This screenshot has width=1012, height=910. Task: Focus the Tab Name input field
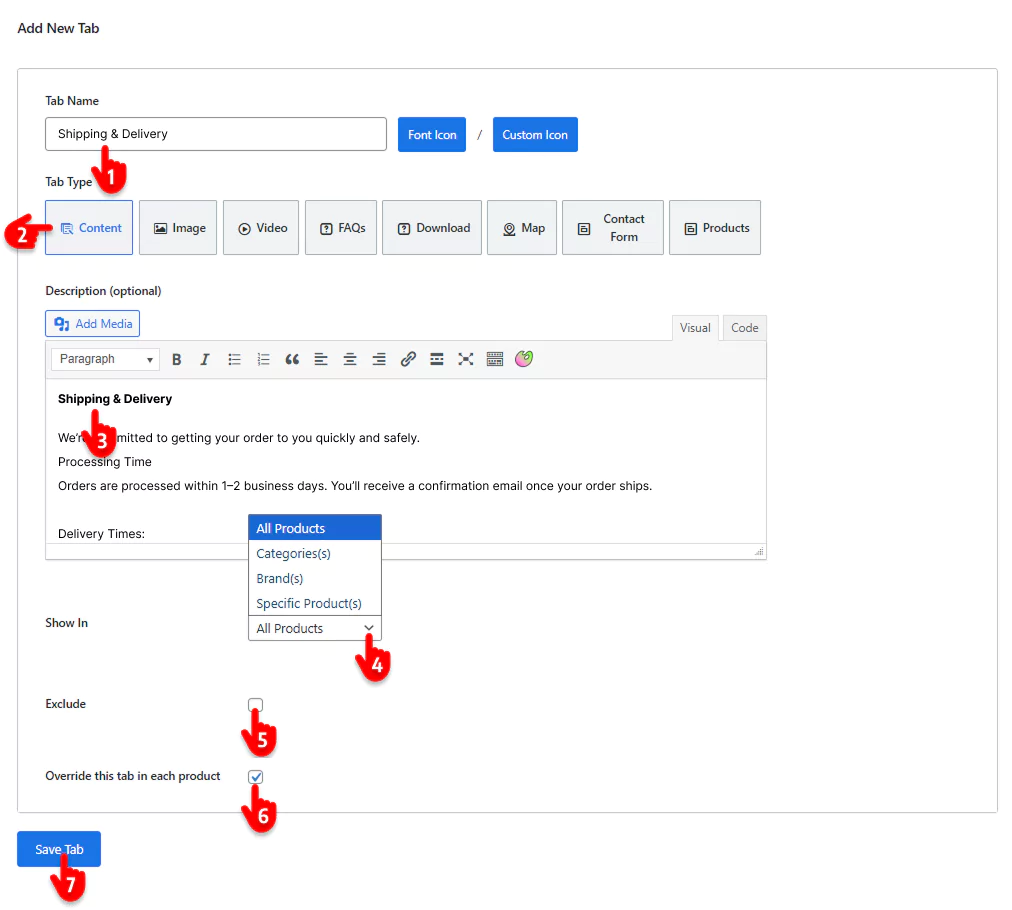[216, 134]
